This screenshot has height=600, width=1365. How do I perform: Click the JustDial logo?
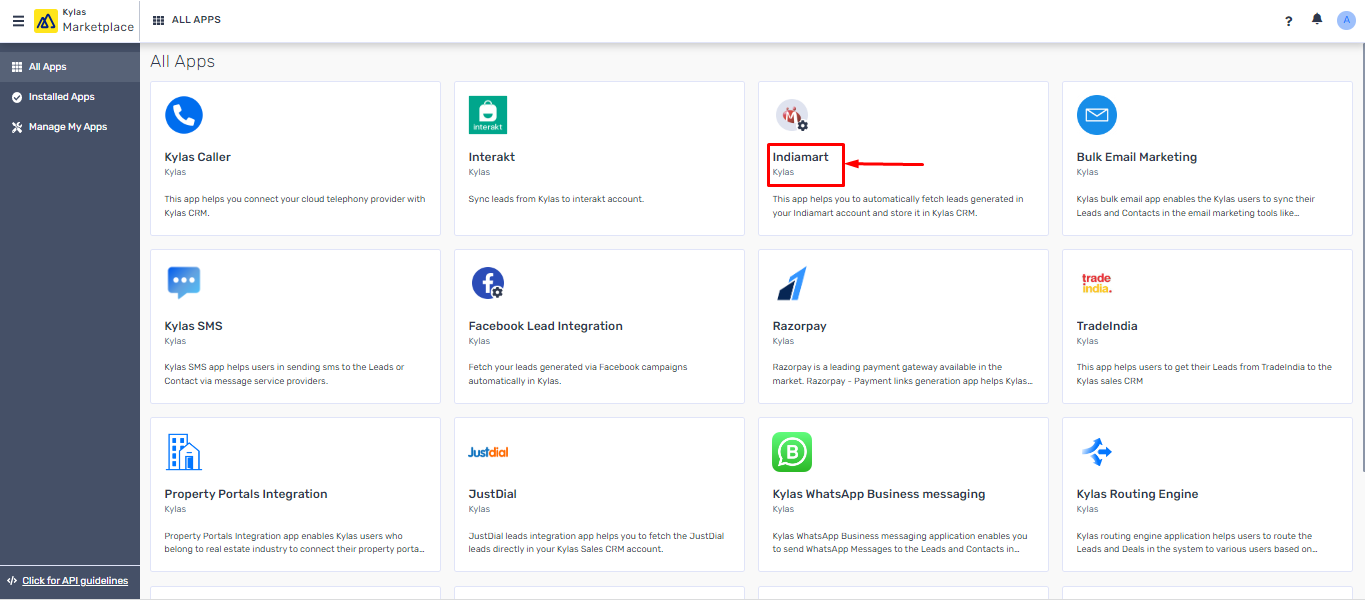488,452
